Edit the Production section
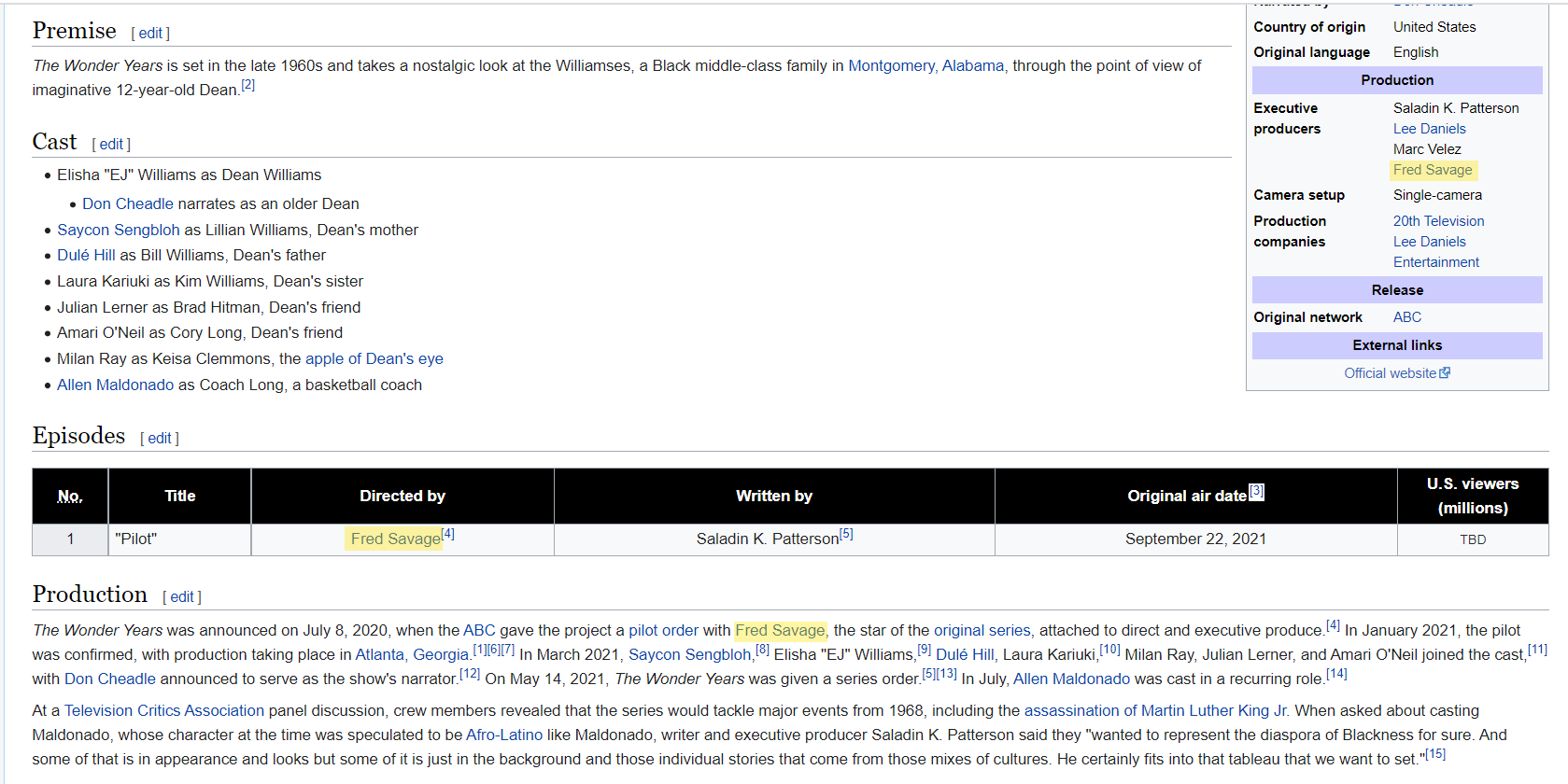Viewport: 1568px width, 784px height. pos(182,597)
